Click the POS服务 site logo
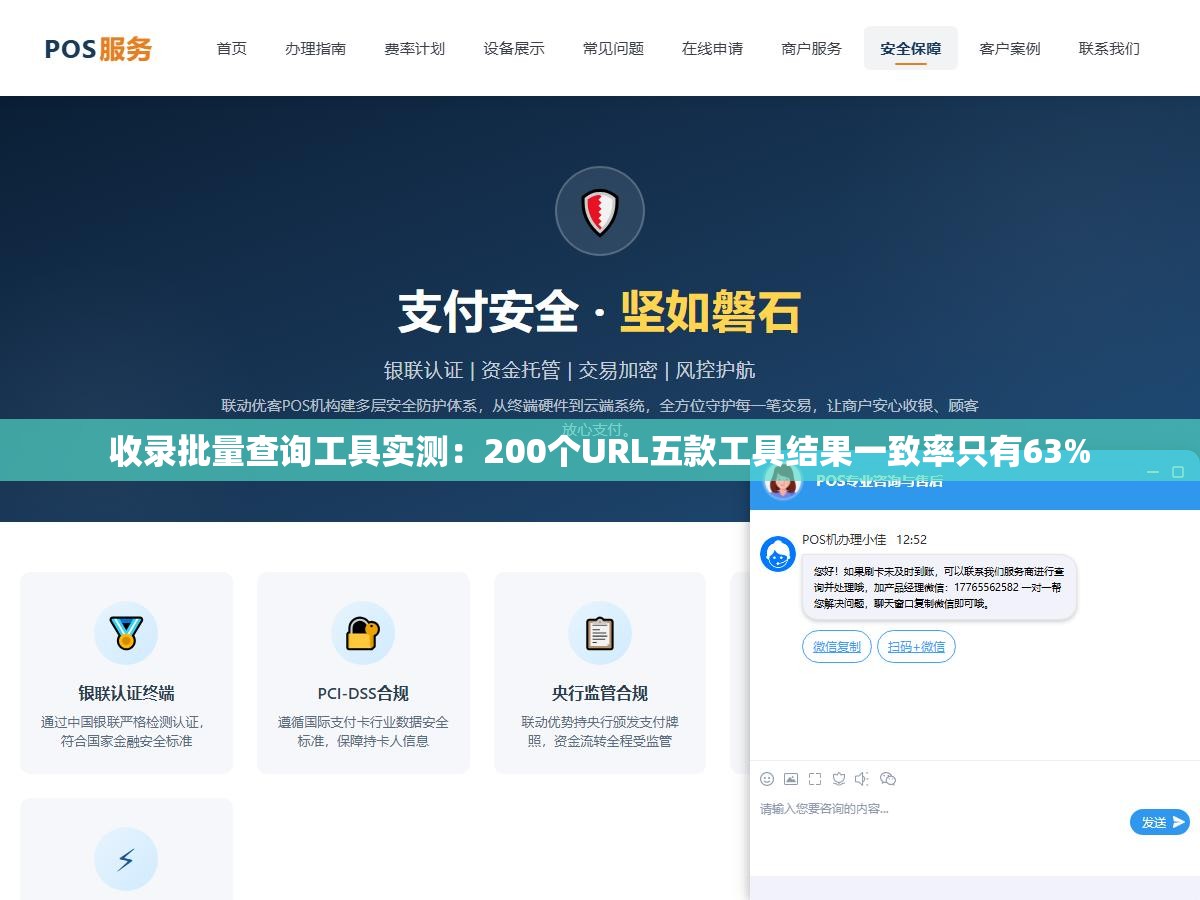This screenshot has height=900, width=1200. pos(98,48)
